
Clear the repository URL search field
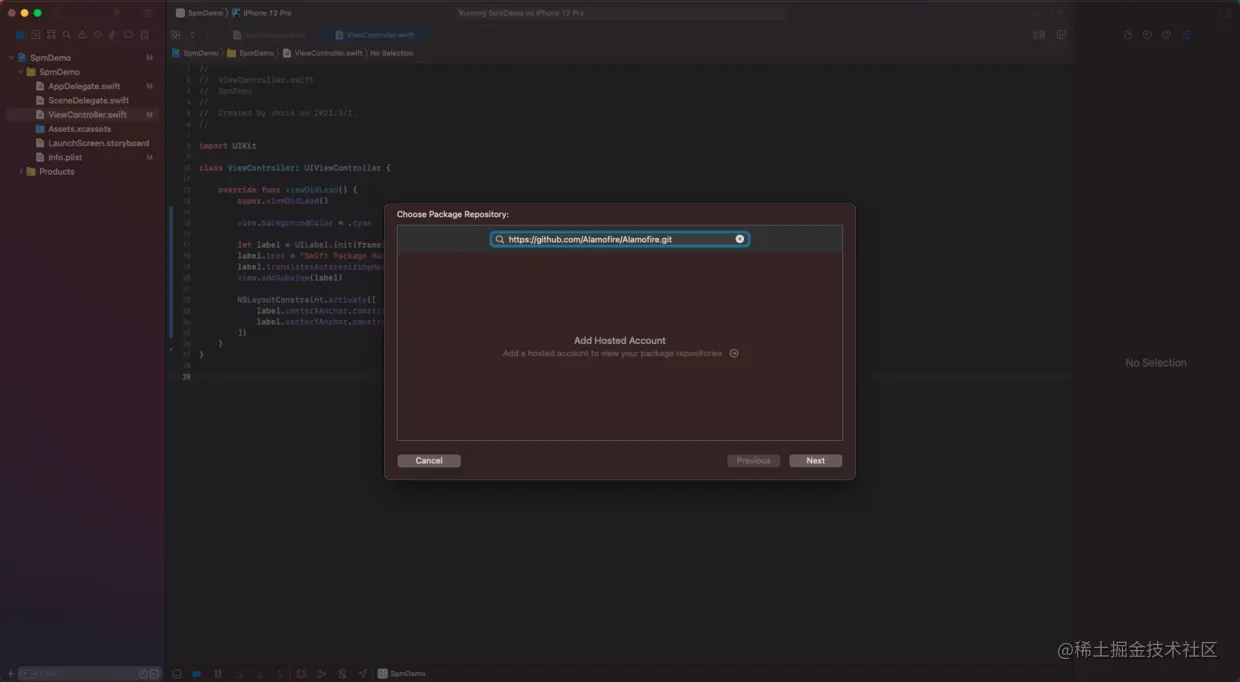(x=740, y=239)
